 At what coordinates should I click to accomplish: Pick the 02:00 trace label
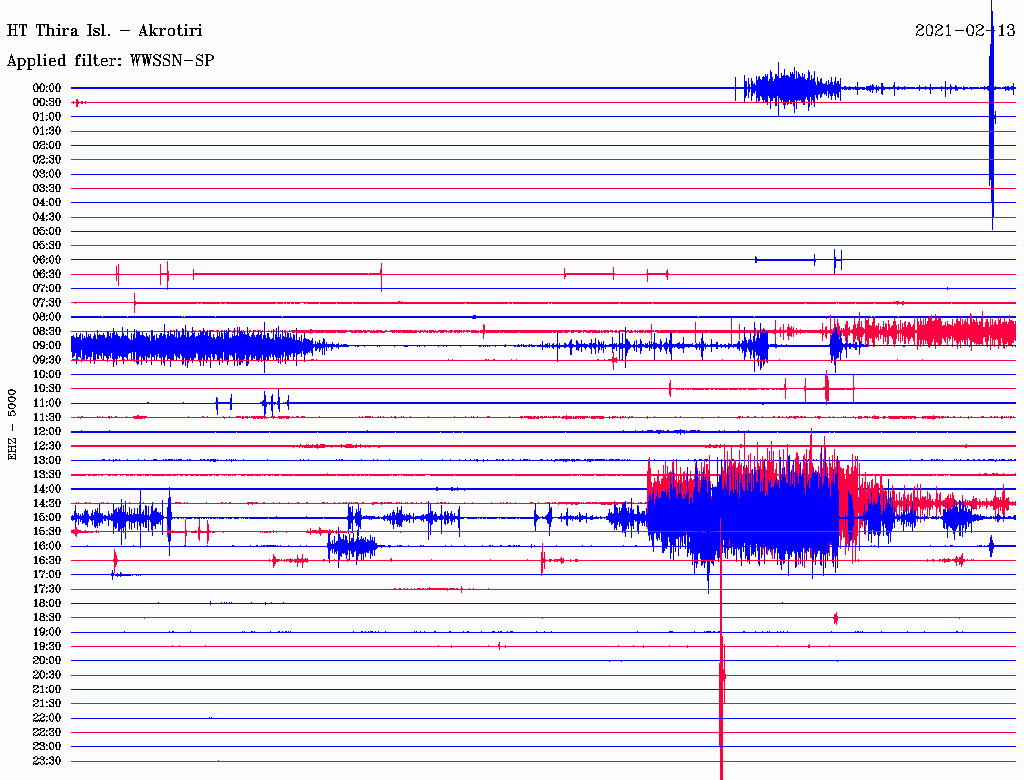(47, 146)
